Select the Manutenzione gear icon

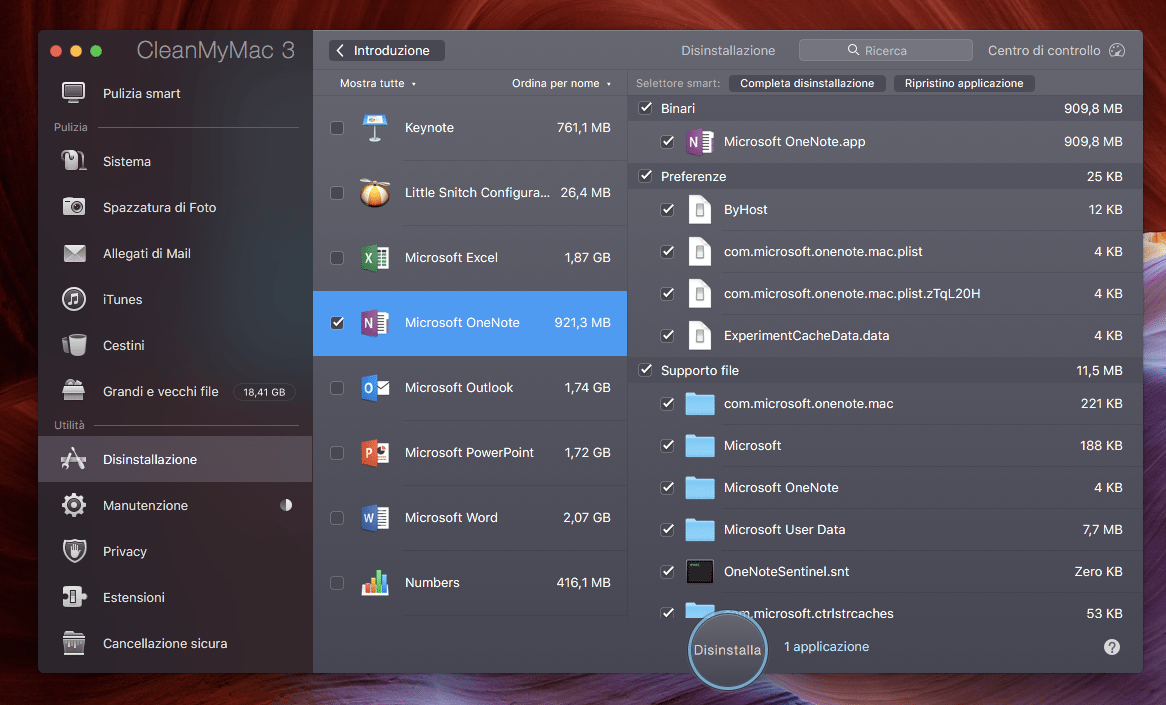74,505
